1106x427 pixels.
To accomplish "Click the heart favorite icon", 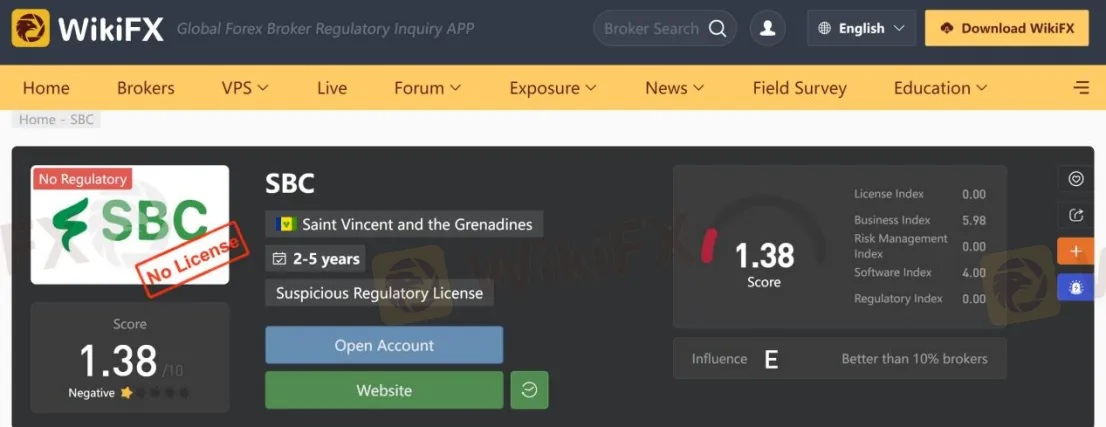I will pos(1076,179).
